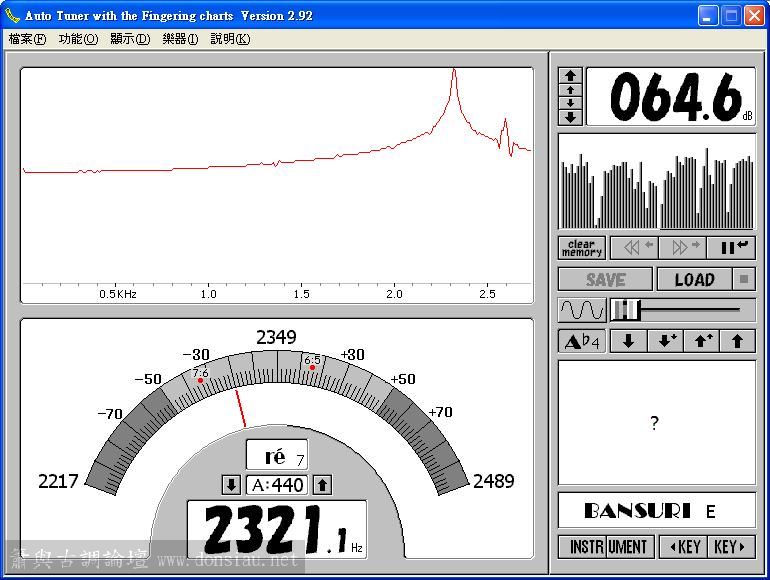This screenshot has height=580, width=770.
Task: Click the LOAD button
Action: coord(694,279)
